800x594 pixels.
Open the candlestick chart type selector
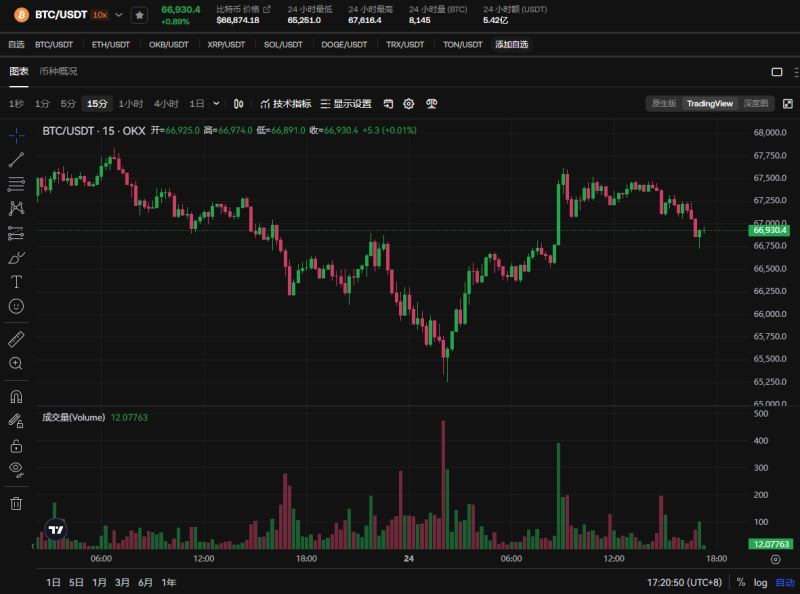point(239,103)
